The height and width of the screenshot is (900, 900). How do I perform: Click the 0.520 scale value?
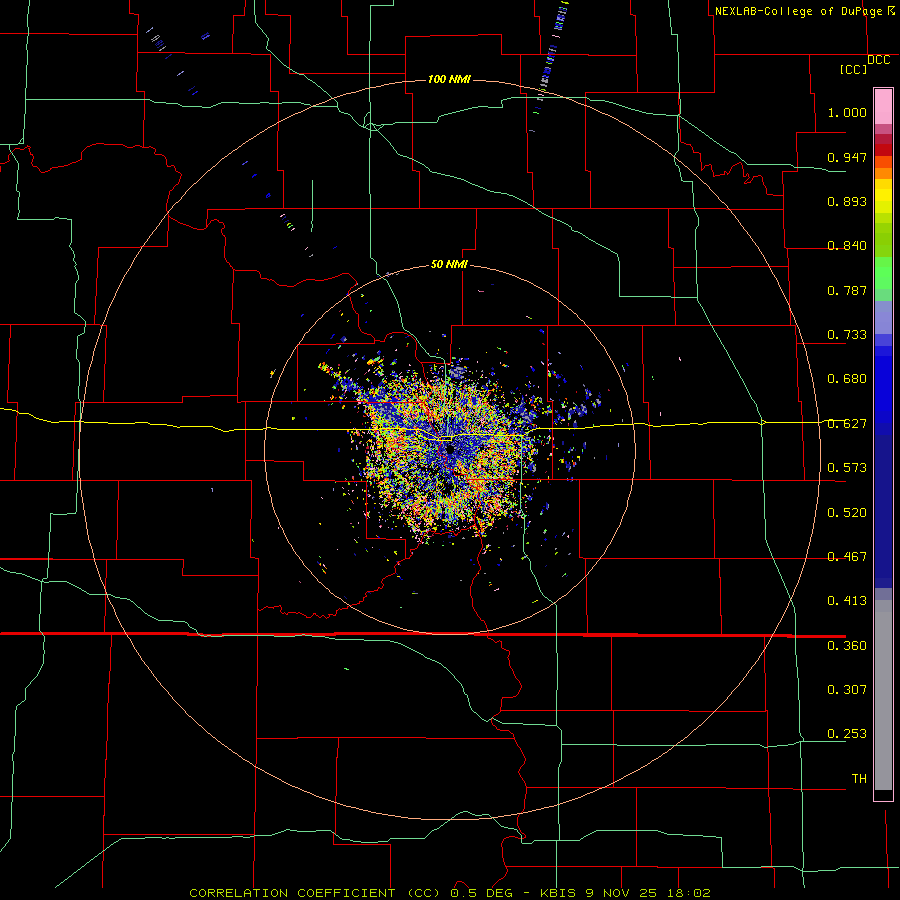click(x=847, y=513)
